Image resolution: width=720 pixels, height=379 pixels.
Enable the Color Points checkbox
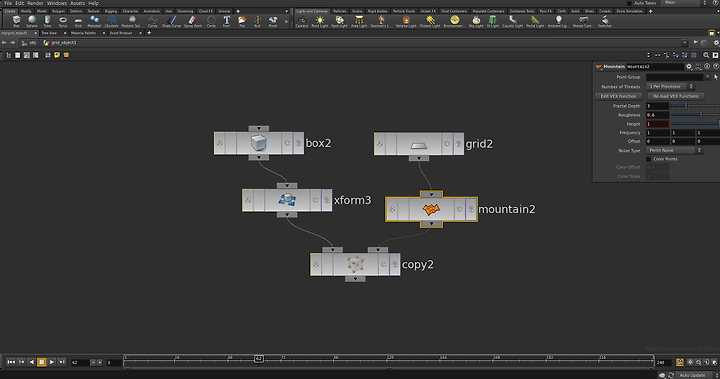point(648,159)
